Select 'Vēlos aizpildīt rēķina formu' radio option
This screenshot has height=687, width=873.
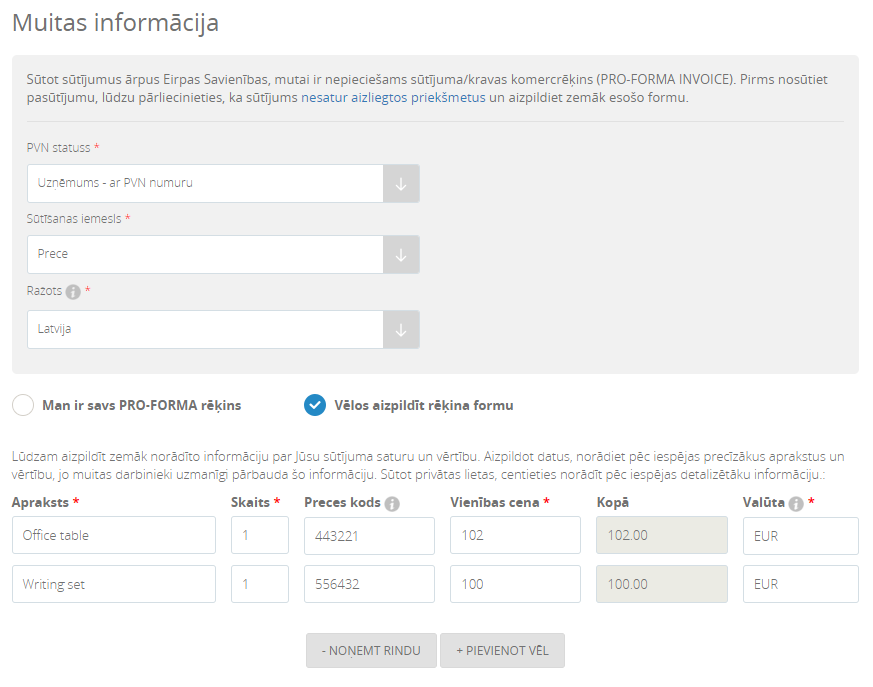(315, 405)
